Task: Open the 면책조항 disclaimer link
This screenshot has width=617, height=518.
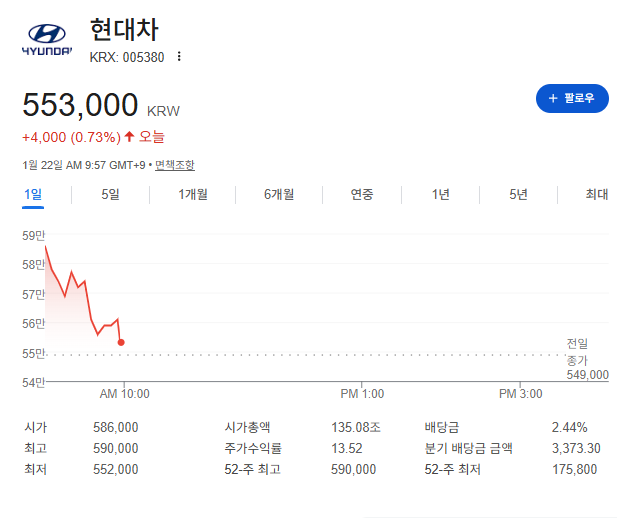Action: click(175, 165)
